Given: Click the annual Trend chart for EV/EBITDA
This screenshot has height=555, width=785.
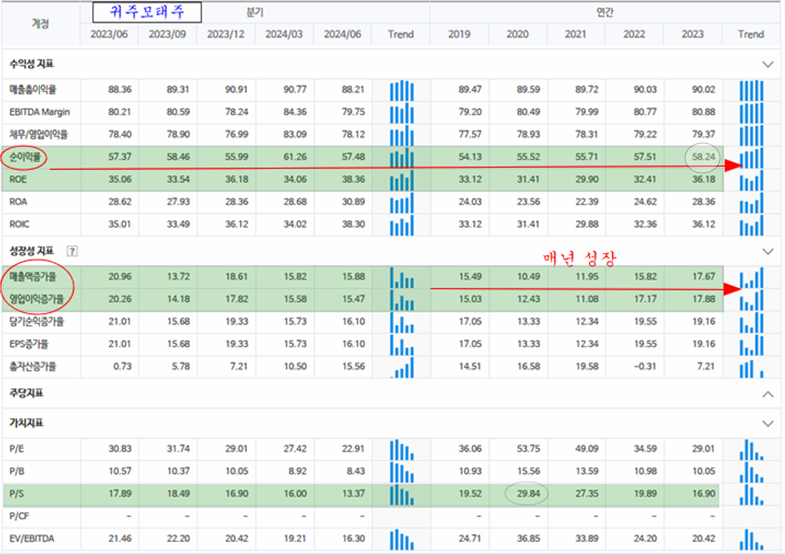Looking at the screenshot, I should (750, 539).
